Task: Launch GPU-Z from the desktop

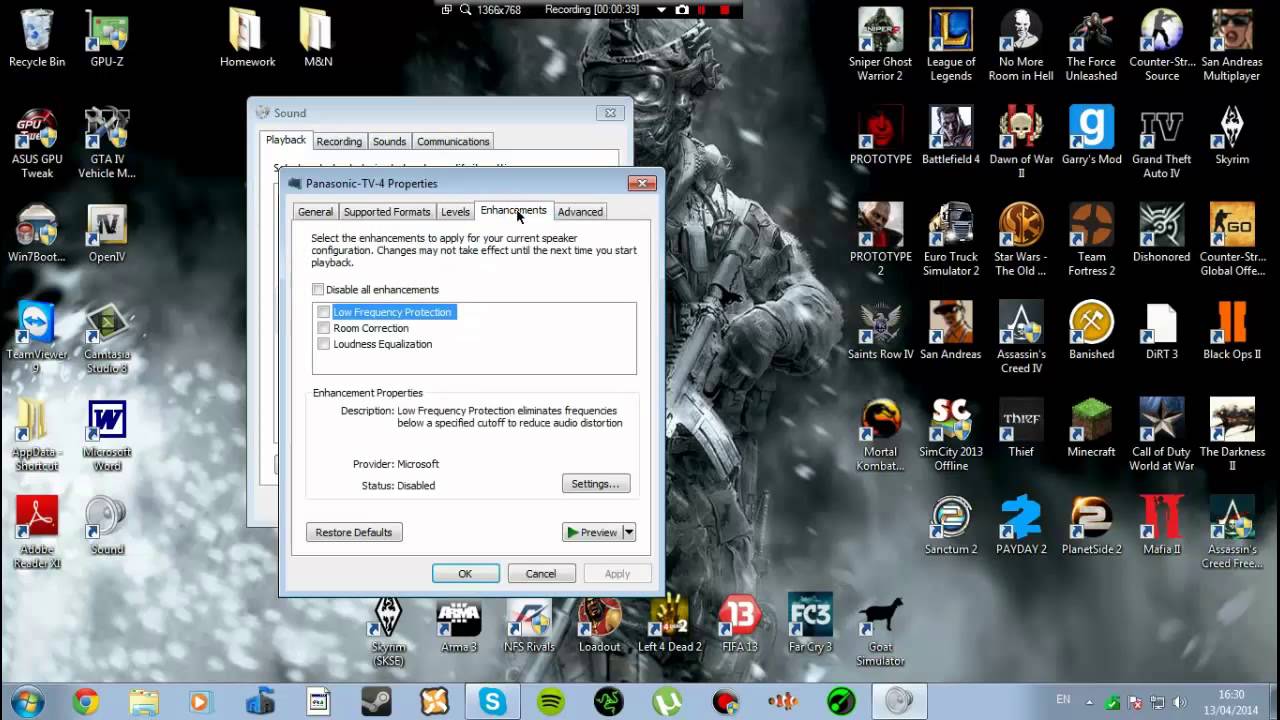Action: coord(106,38)
